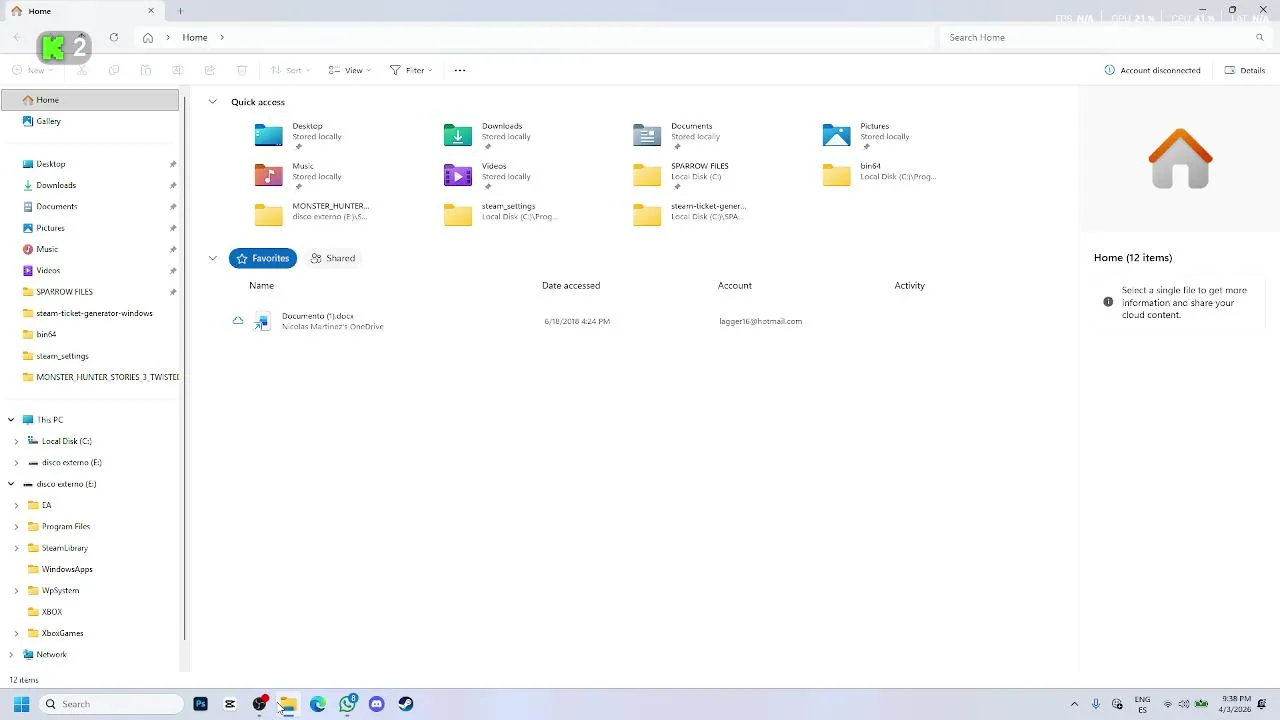1280x720 pixels.
Task: Refresh the Home view
Action: (114, 37)
